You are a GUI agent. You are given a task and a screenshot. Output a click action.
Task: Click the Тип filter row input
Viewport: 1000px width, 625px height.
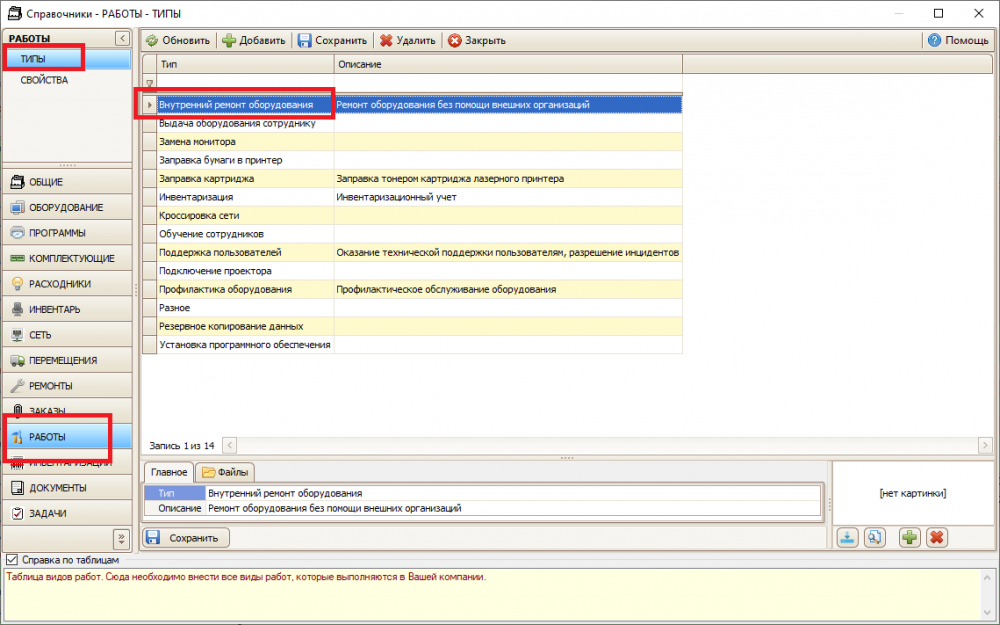pyautogui.click(x=246, y=84)
